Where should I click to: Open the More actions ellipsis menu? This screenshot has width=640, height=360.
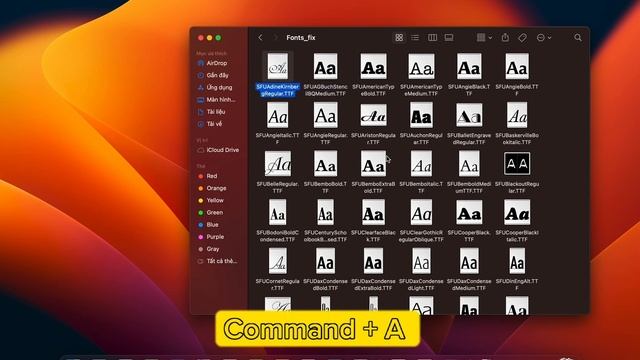(544, 38)
